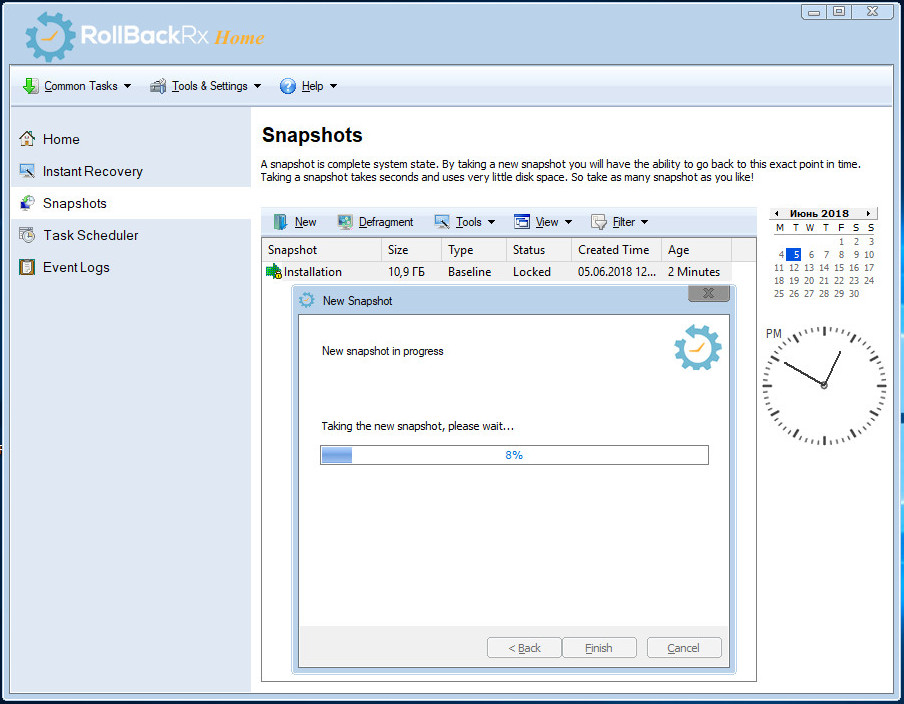904x704 pixels.
Task: Click the Event Logs notebook icon
Action: pyautogui.click(x=27, y=267)
